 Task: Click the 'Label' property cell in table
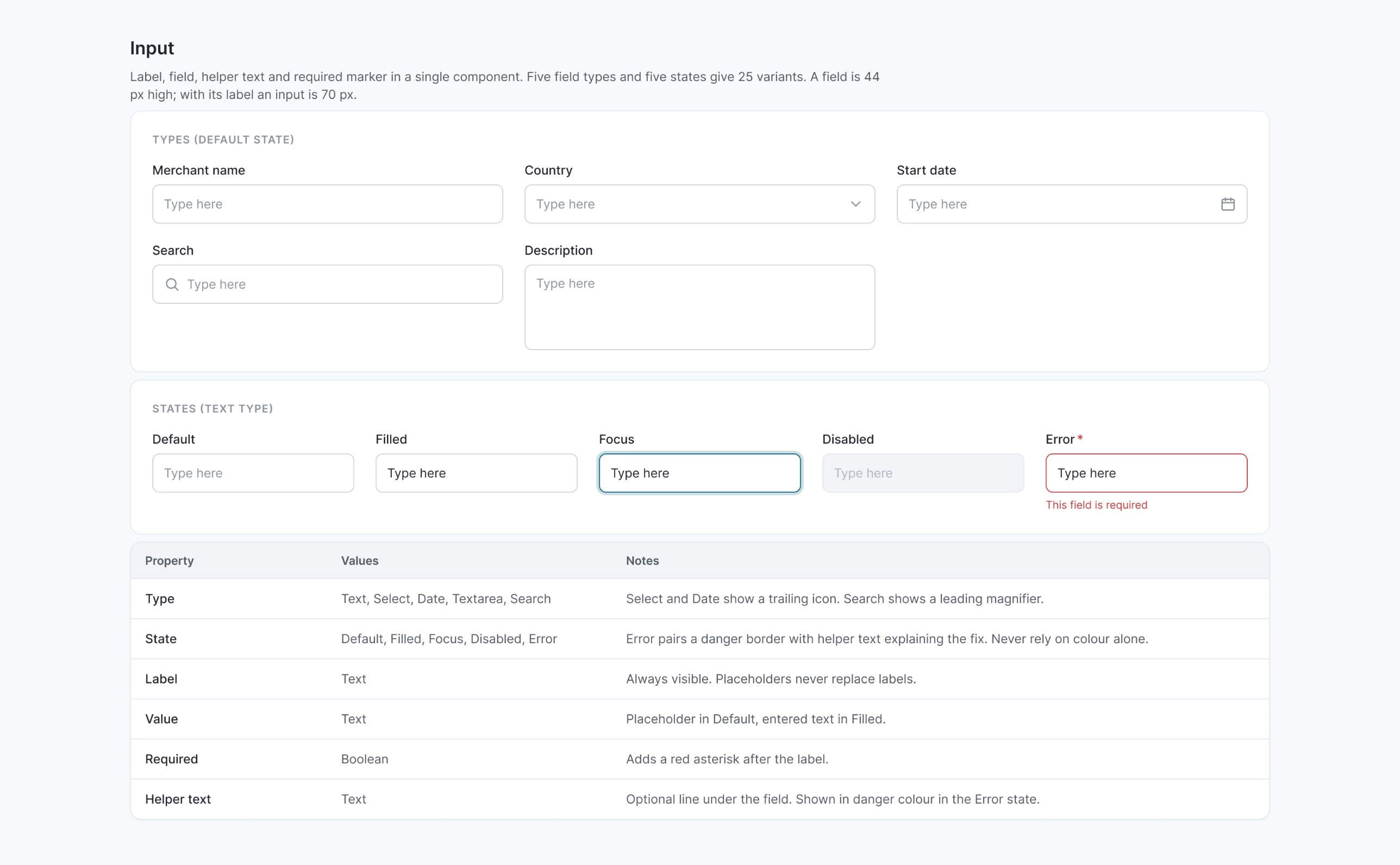(x=161, y=679)
